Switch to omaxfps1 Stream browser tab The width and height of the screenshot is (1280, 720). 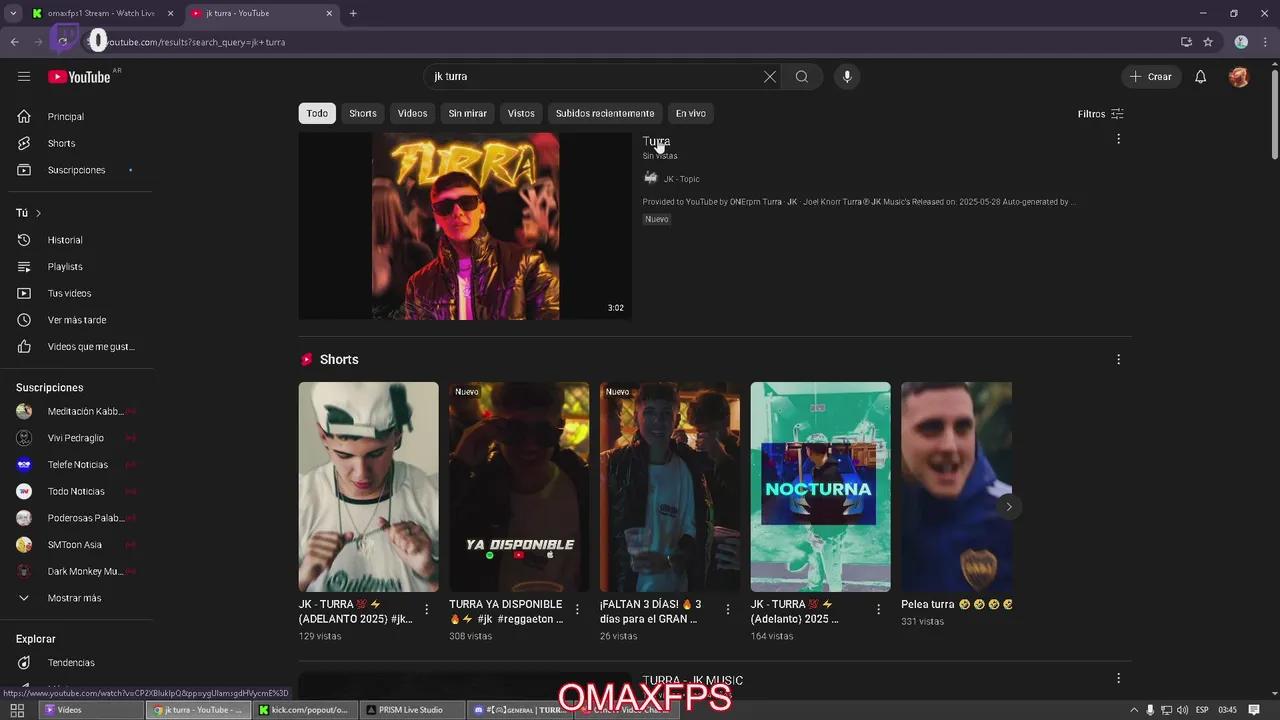101,13
